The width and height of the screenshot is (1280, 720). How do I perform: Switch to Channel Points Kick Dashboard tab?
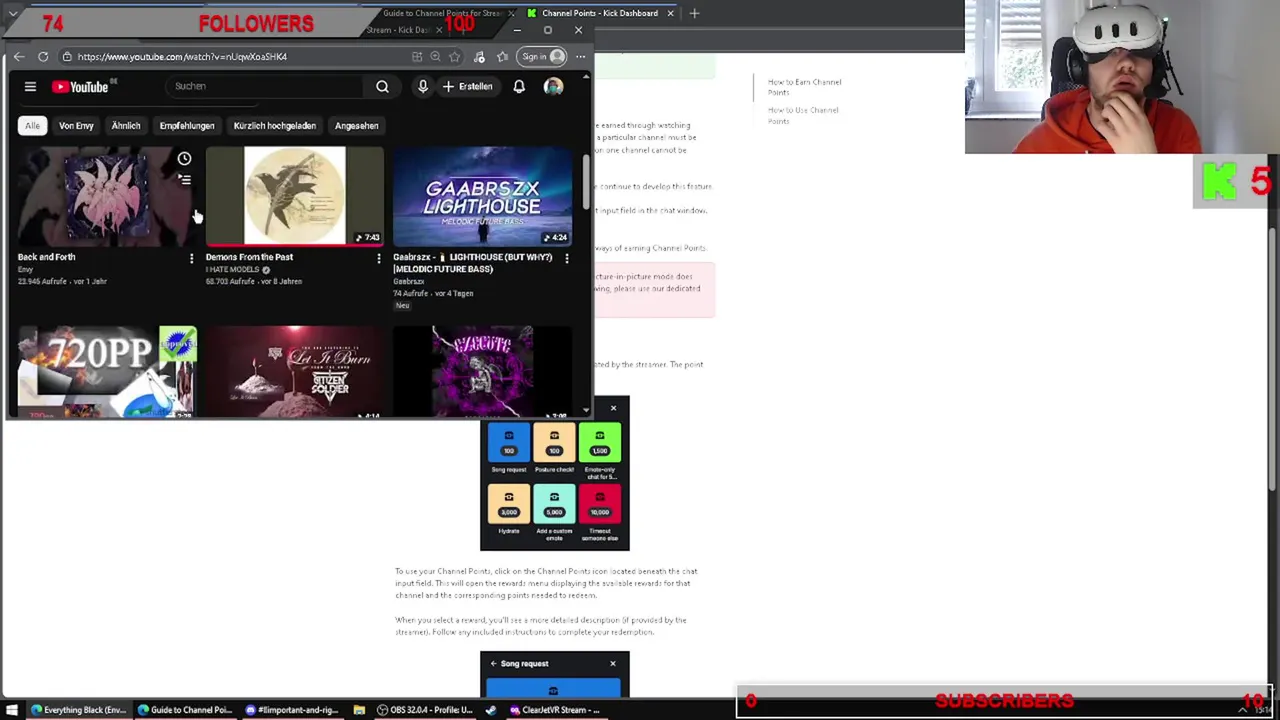(598, 13)
